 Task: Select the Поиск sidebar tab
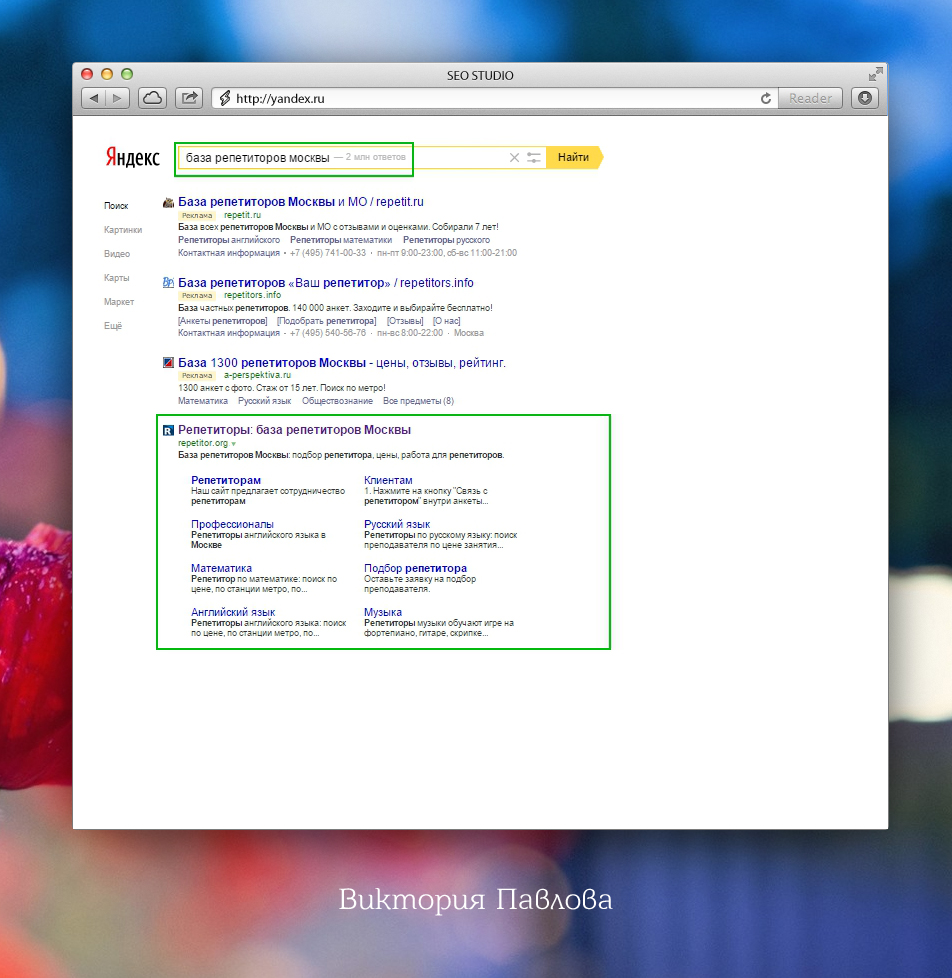tap(116, 205)
